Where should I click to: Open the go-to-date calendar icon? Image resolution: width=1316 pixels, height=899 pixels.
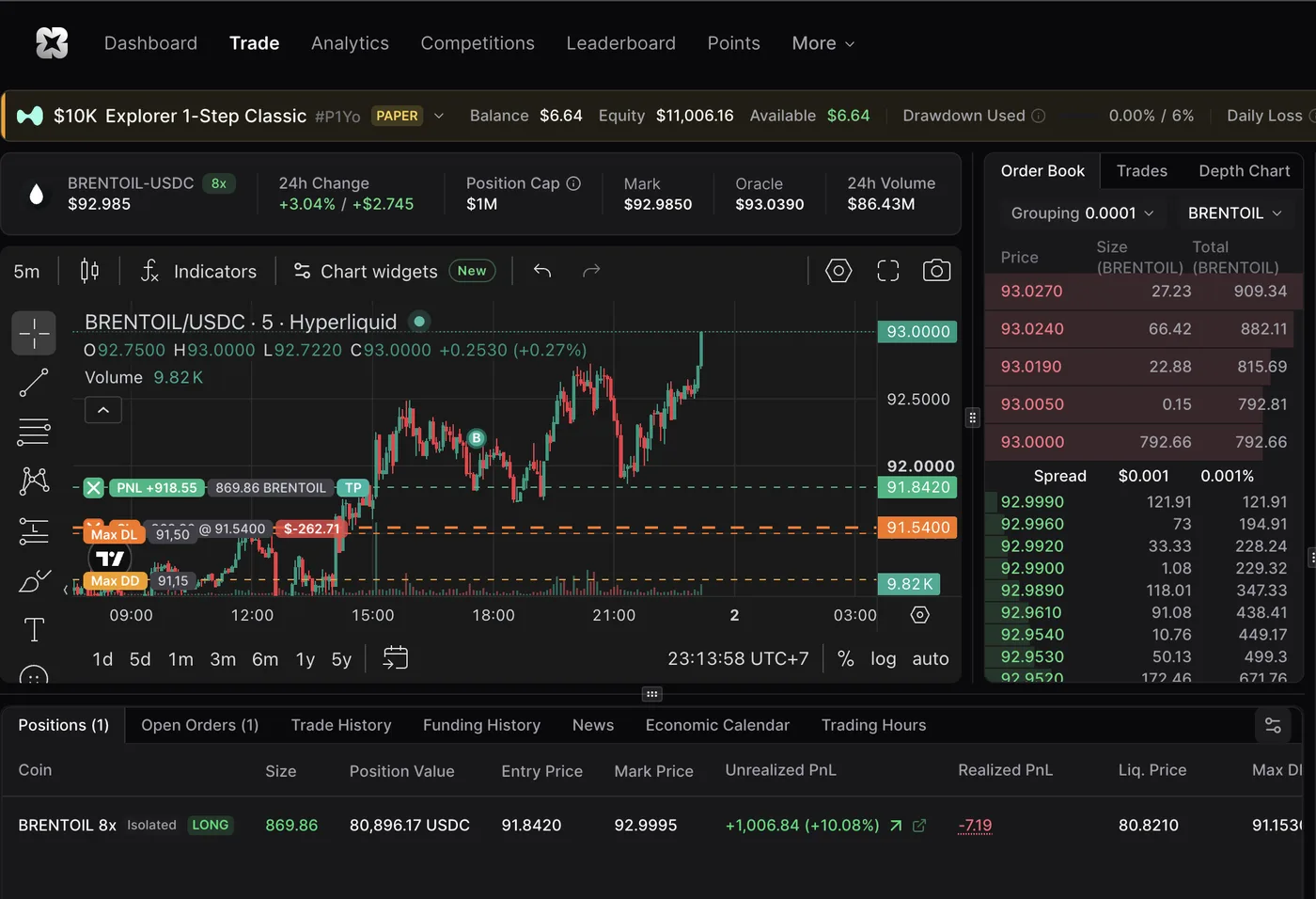396,658
